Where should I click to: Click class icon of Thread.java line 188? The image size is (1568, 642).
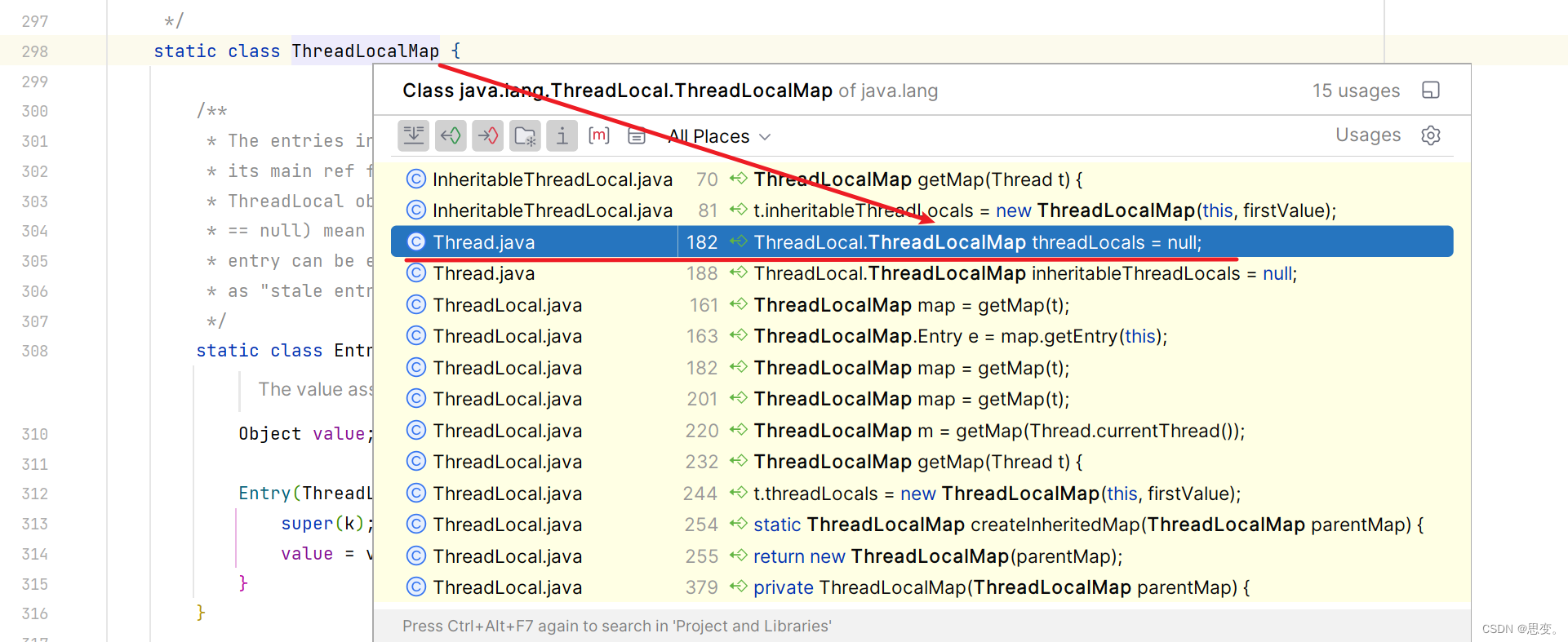tap(416, 272)
